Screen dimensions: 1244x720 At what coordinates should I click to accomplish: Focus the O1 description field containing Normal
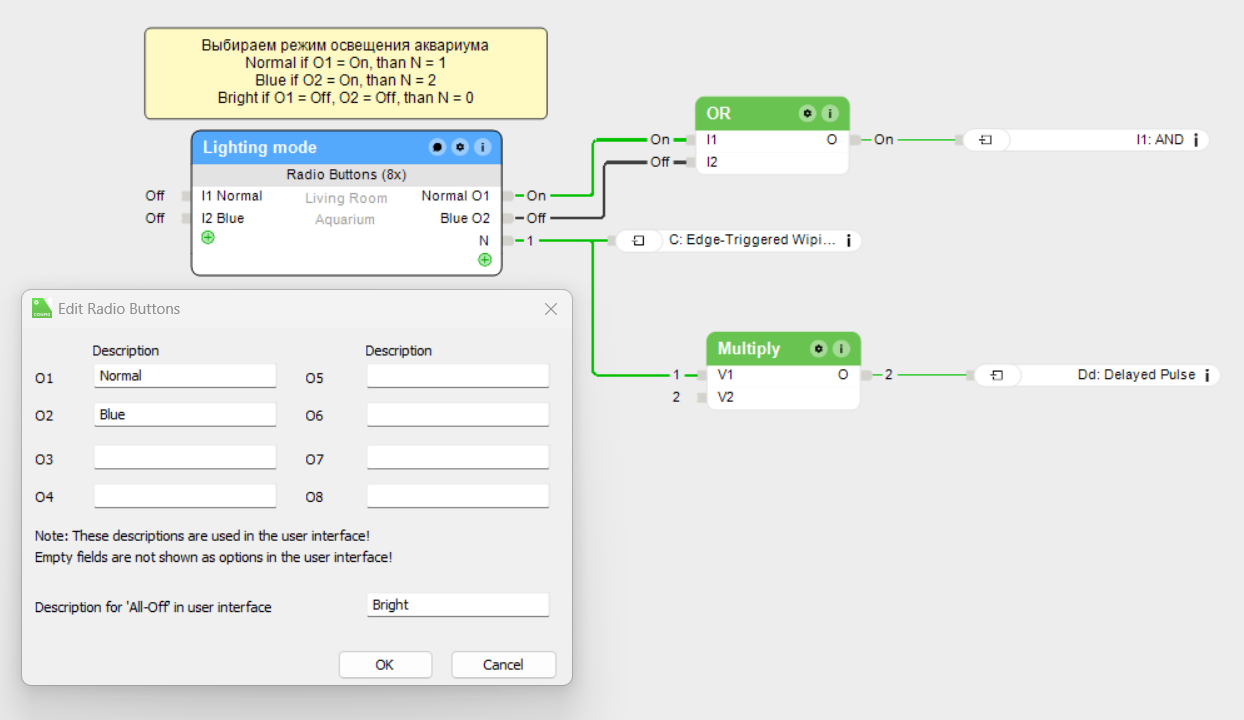[185, 376]
